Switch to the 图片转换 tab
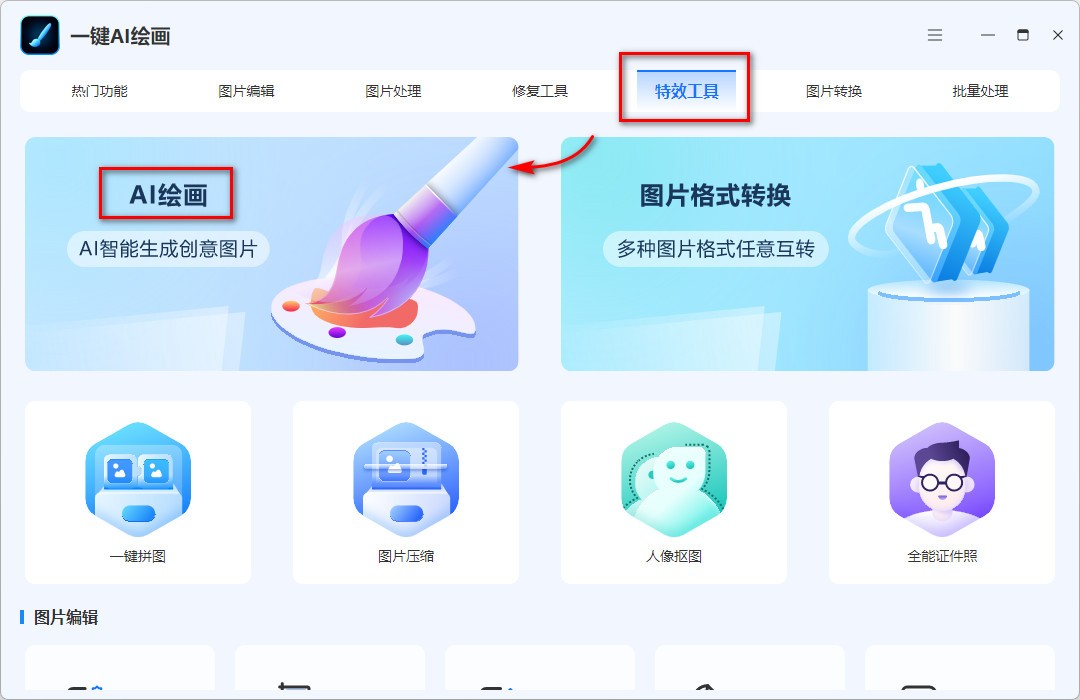This screenshot has width=1080, height=700. 832,90
